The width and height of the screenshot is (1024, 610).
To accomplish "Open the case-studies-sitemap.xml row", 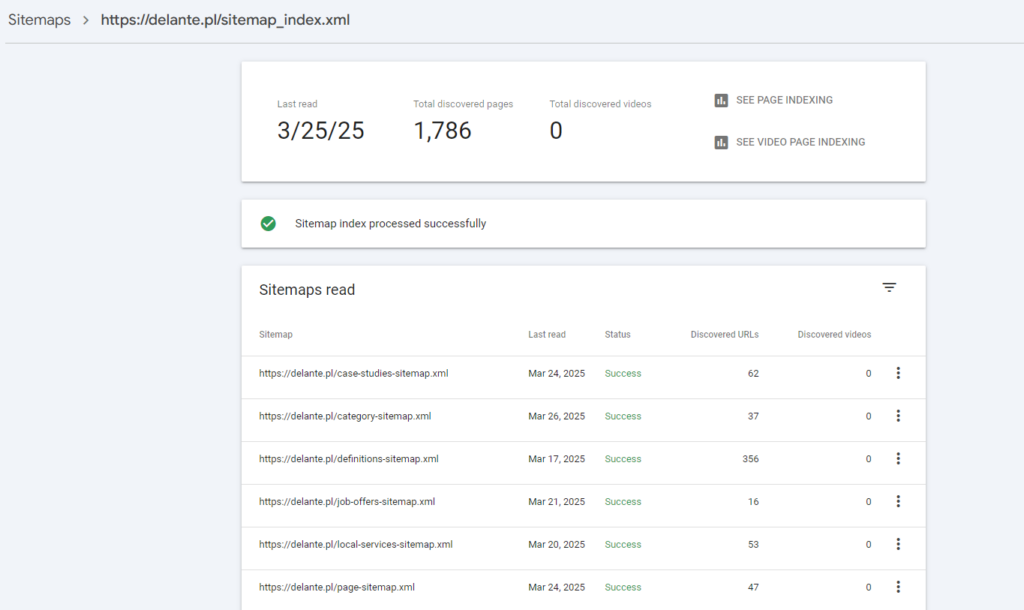I will [353, 374].
